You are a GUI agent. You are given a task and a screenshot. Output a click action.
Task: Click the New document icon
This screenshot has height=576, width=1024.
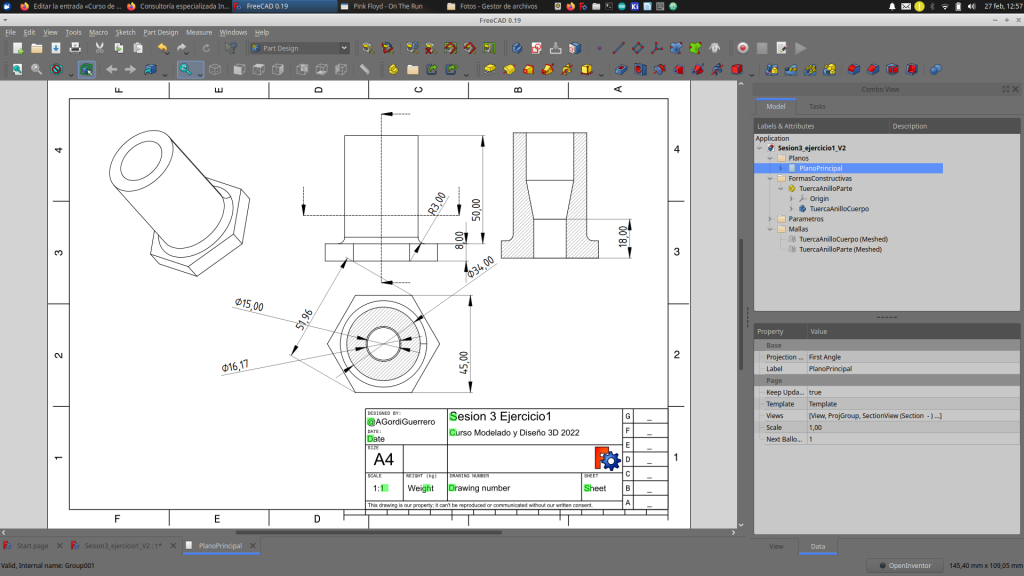tap(18, 48)
